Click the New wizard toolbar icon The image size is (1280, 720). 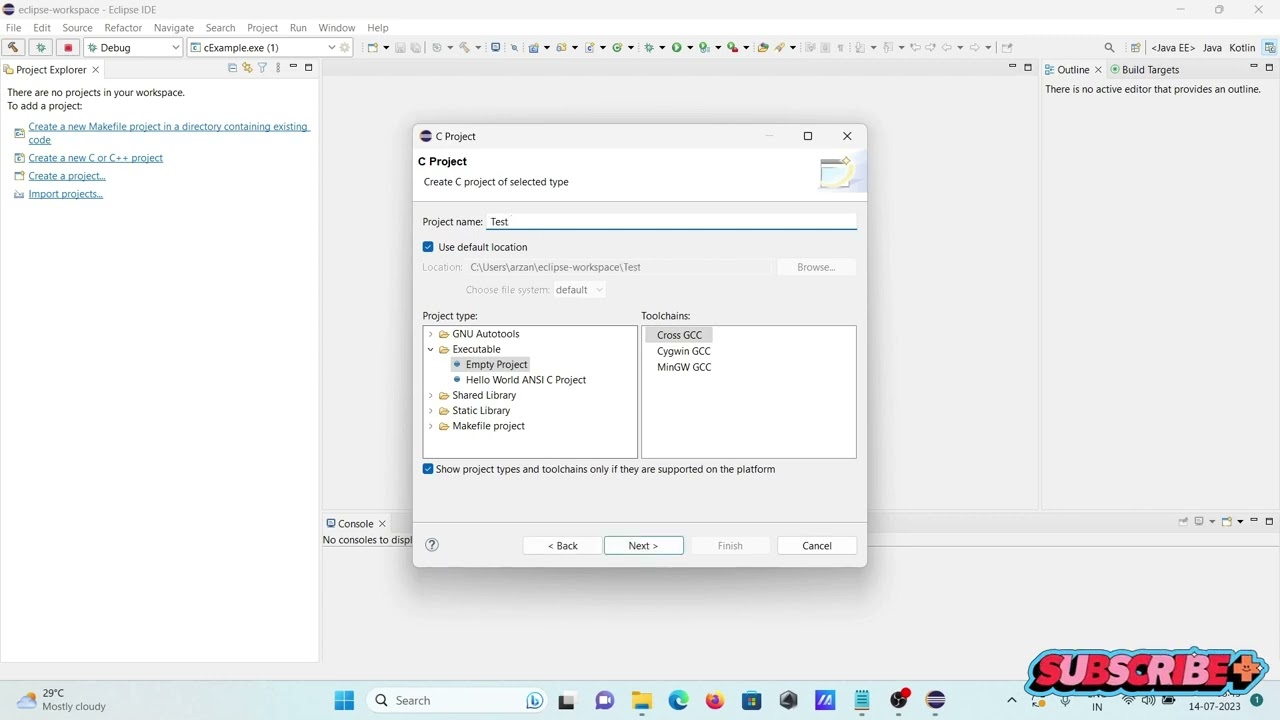click(x=373, y=47)
